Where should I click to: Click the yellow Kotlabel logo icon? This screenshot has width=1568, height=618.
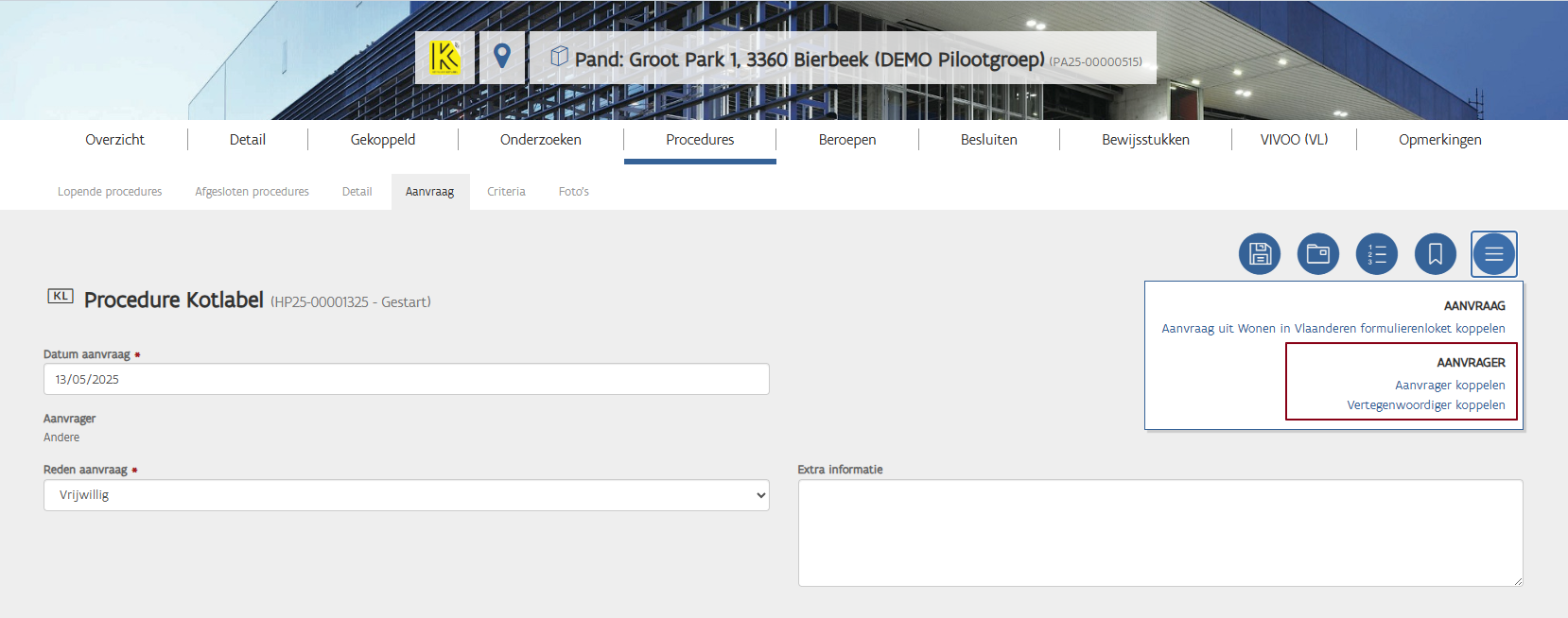tap(444, 58)
